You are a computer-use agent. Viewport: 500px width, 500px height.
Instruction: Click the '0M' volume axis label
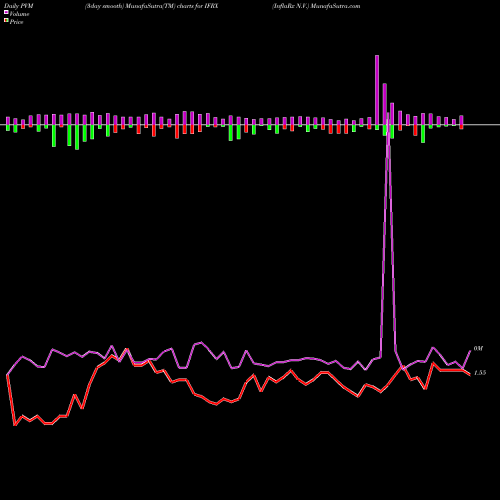(x=478, y=348)
